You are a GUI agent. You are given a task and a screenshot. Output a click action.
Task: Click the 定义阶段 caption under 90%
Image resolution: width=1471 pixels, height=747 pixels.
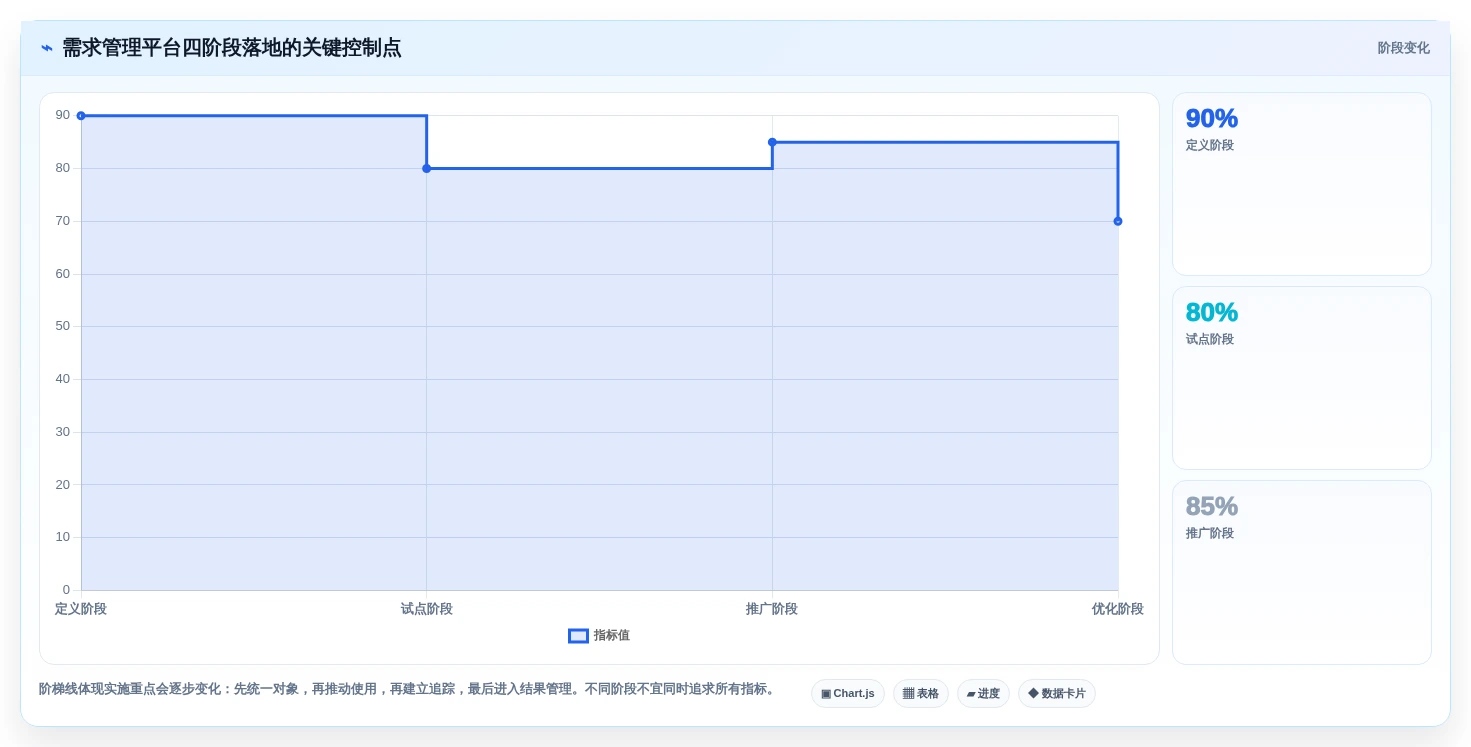click(1210, 146)
